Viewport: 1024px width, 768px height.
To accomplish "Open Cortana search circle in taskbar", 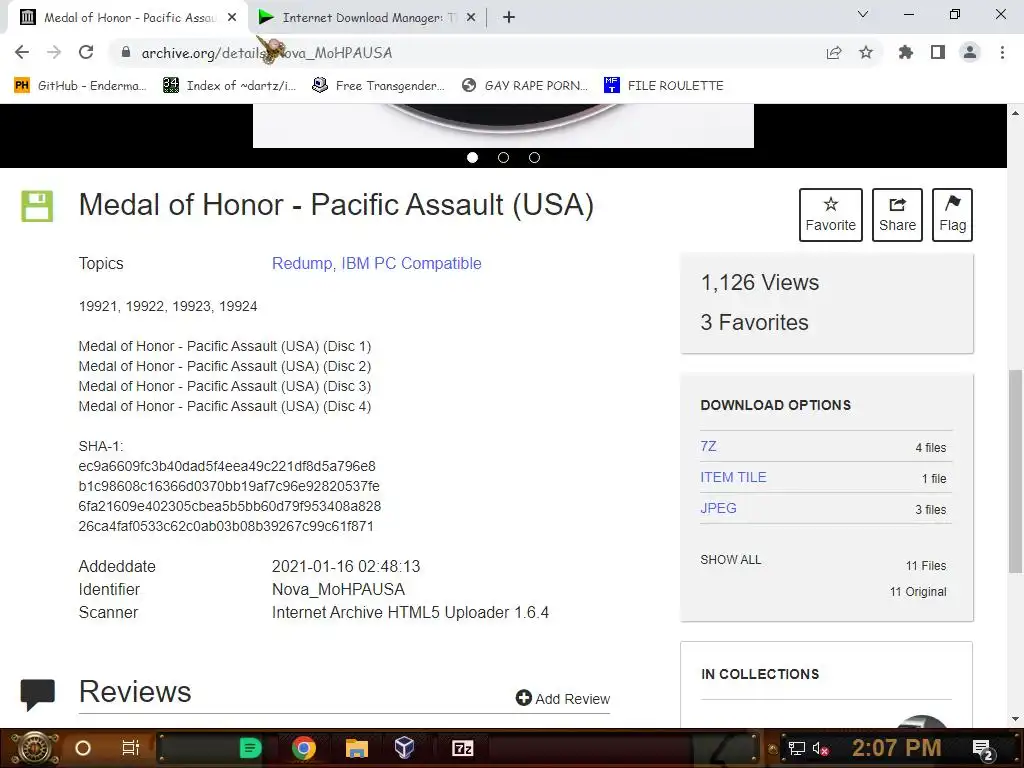I will (83, 748).
